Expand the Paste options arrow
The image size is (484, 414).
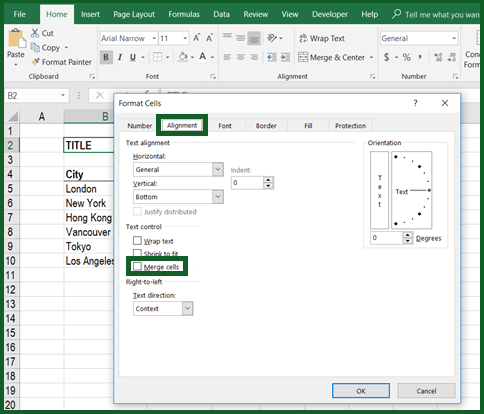tap(16, 64)
